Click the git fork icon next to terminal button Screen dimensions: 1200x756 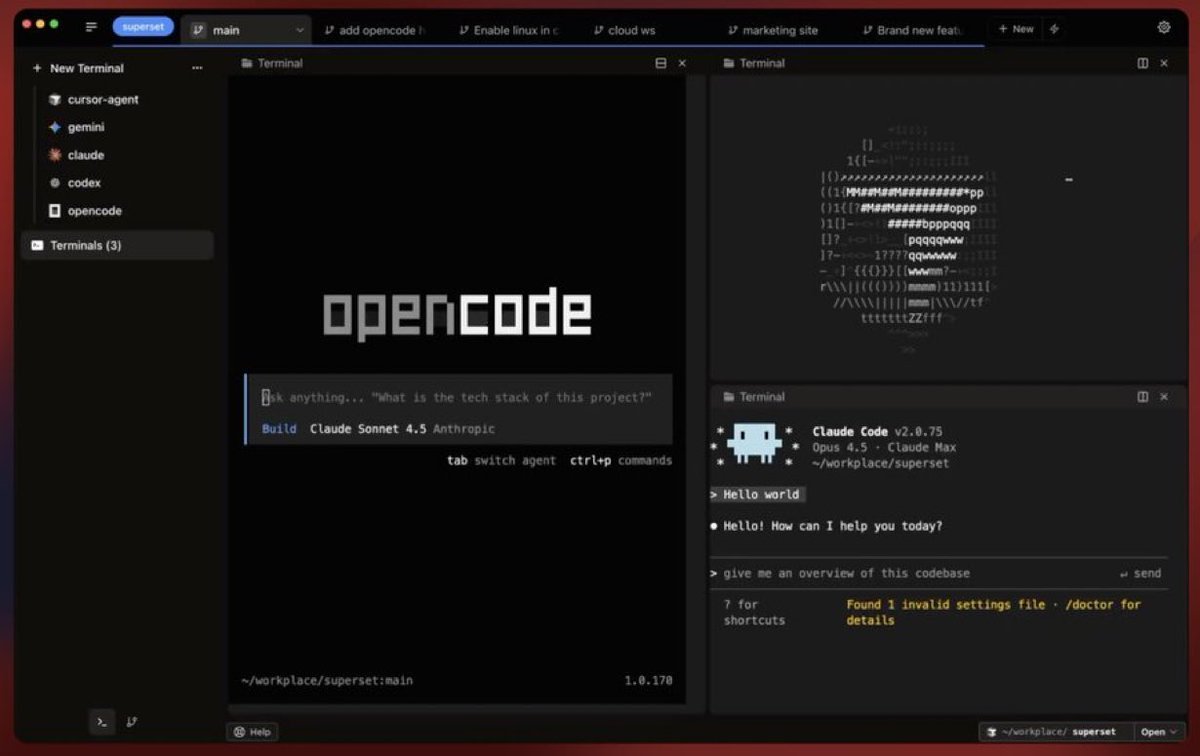coord(132,721)
